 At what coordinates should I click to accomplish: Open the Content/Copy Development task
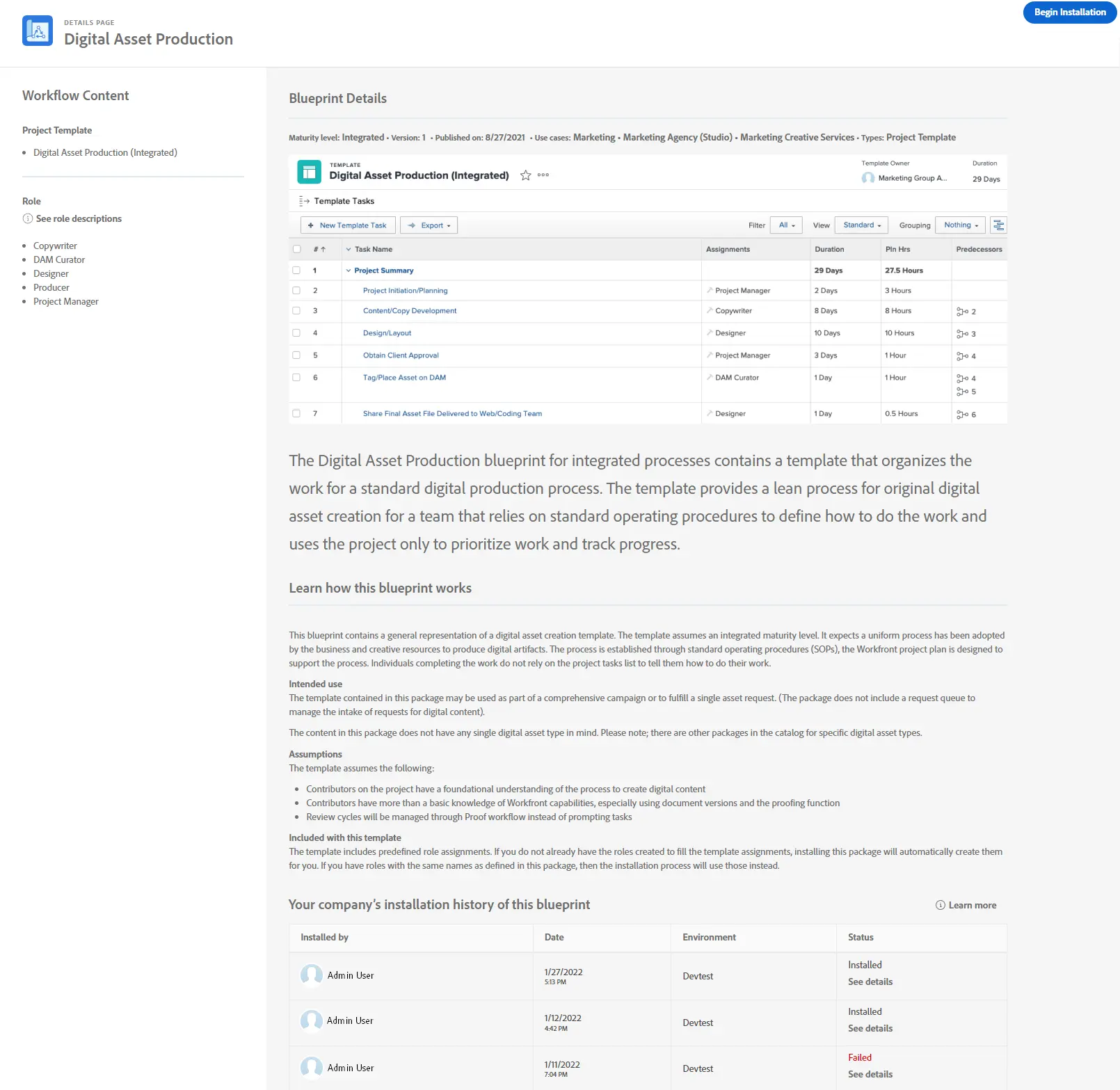410,311
